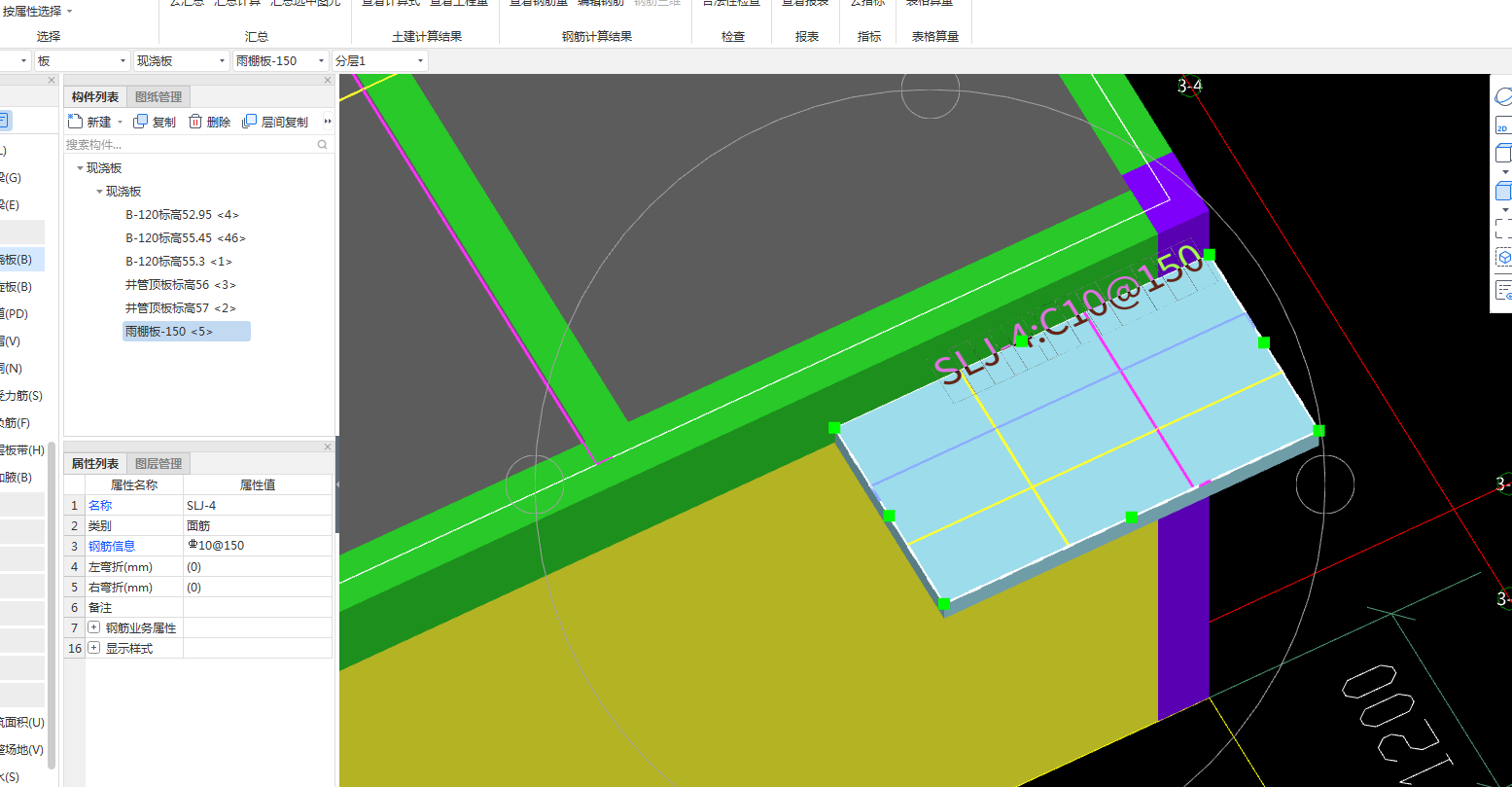1512x787 pixels.
Task: Click the 左弯折(mm) value cell
Action: [x=258, y=566]
